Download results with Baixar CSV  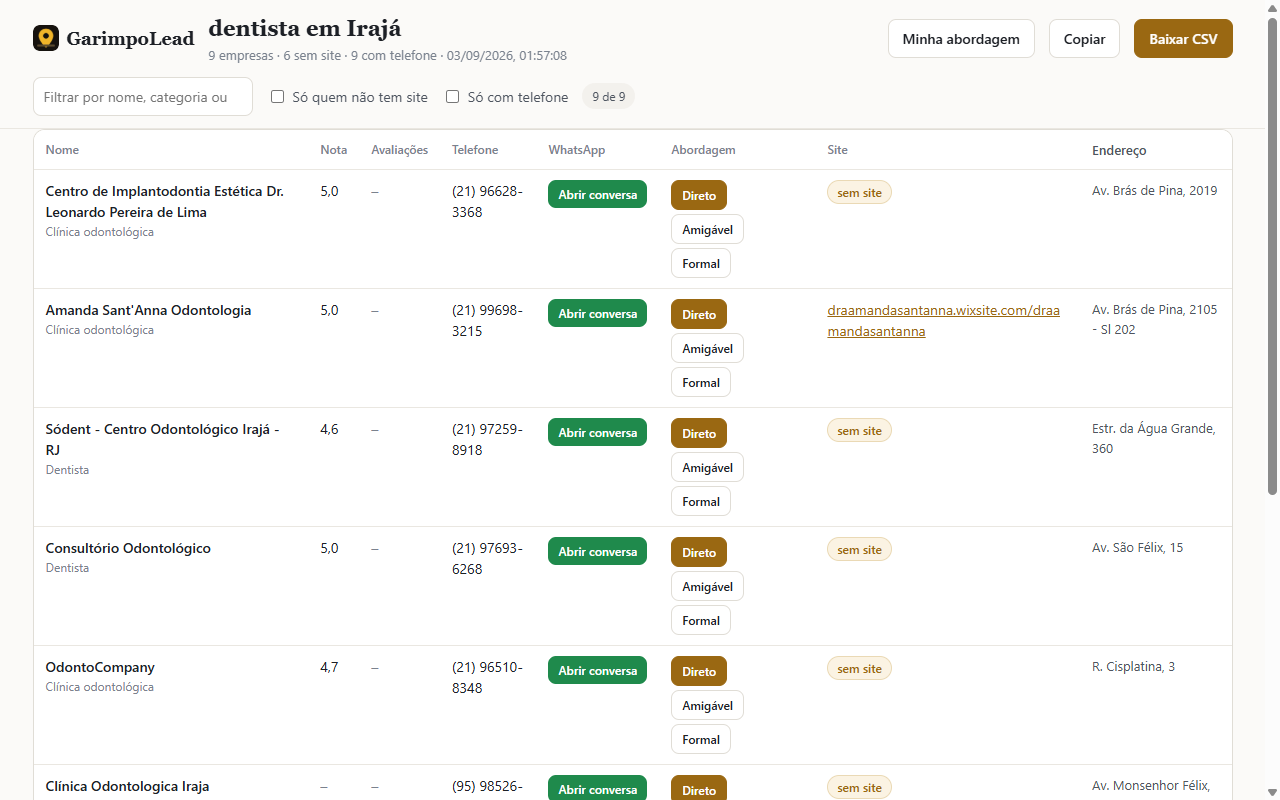coord(1183,39)
